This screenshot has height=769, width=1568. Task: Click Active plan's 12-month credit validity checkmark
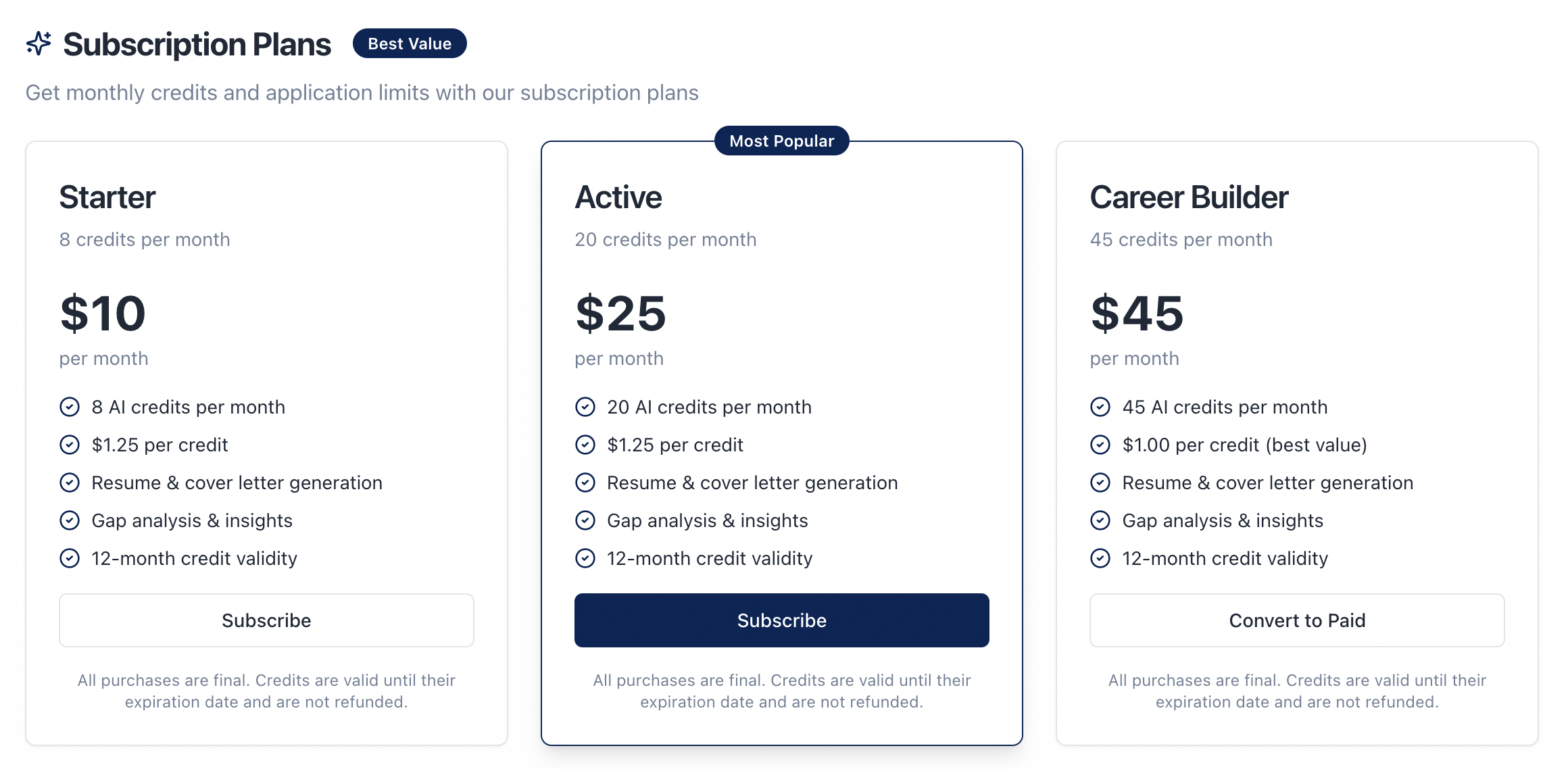[585, 558]
